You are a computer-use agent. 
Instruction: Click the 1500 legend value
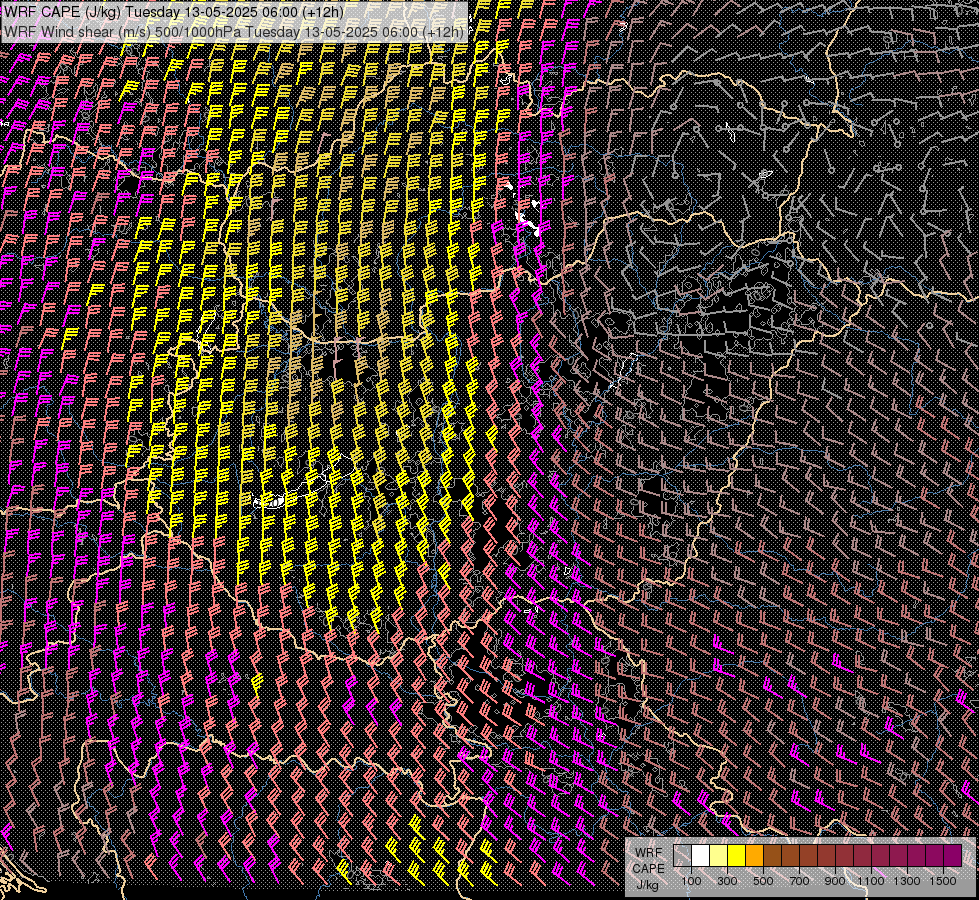[943, 881]
